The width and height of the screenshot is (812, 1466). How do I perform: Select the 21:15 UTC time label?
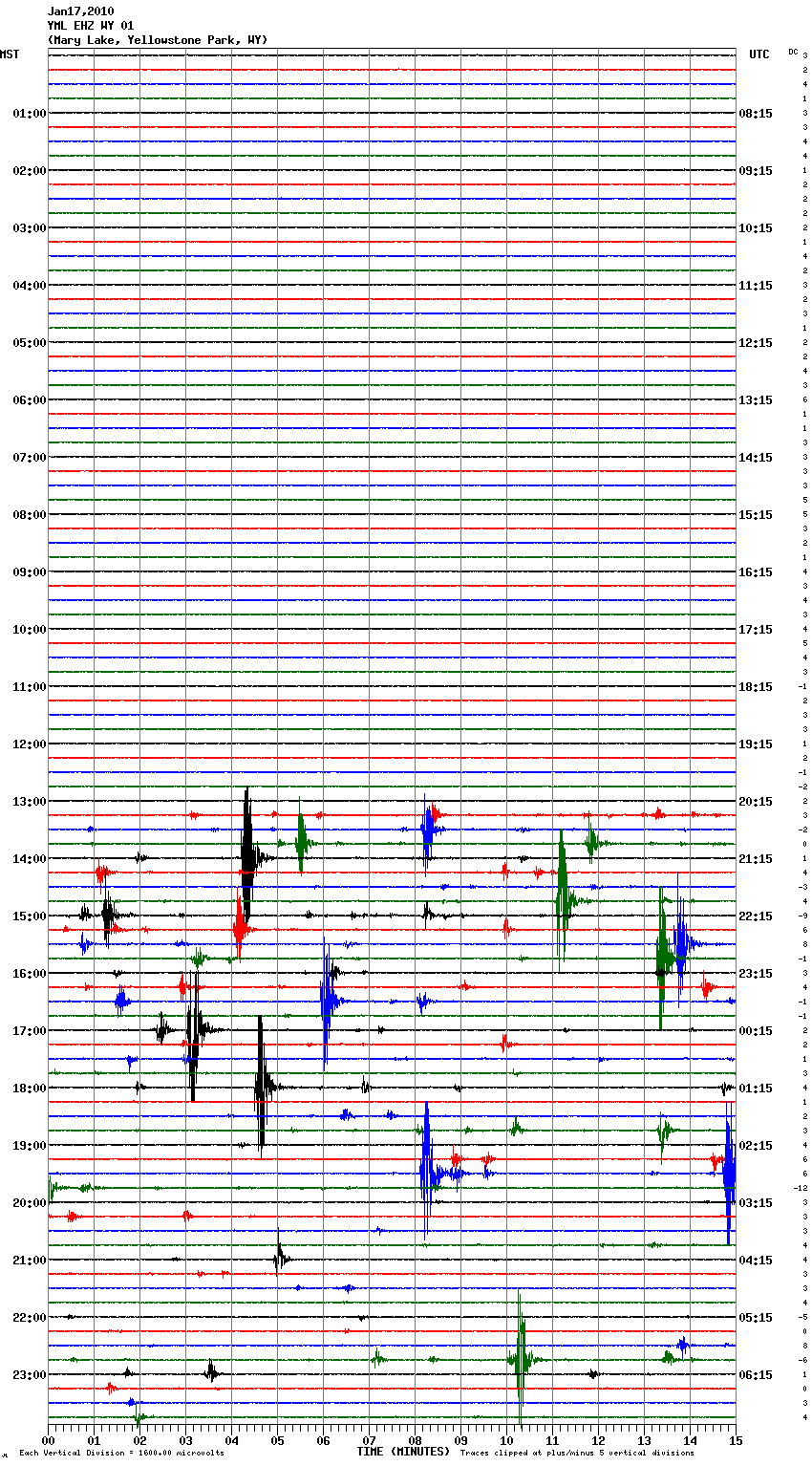click(x=756, y=859)
